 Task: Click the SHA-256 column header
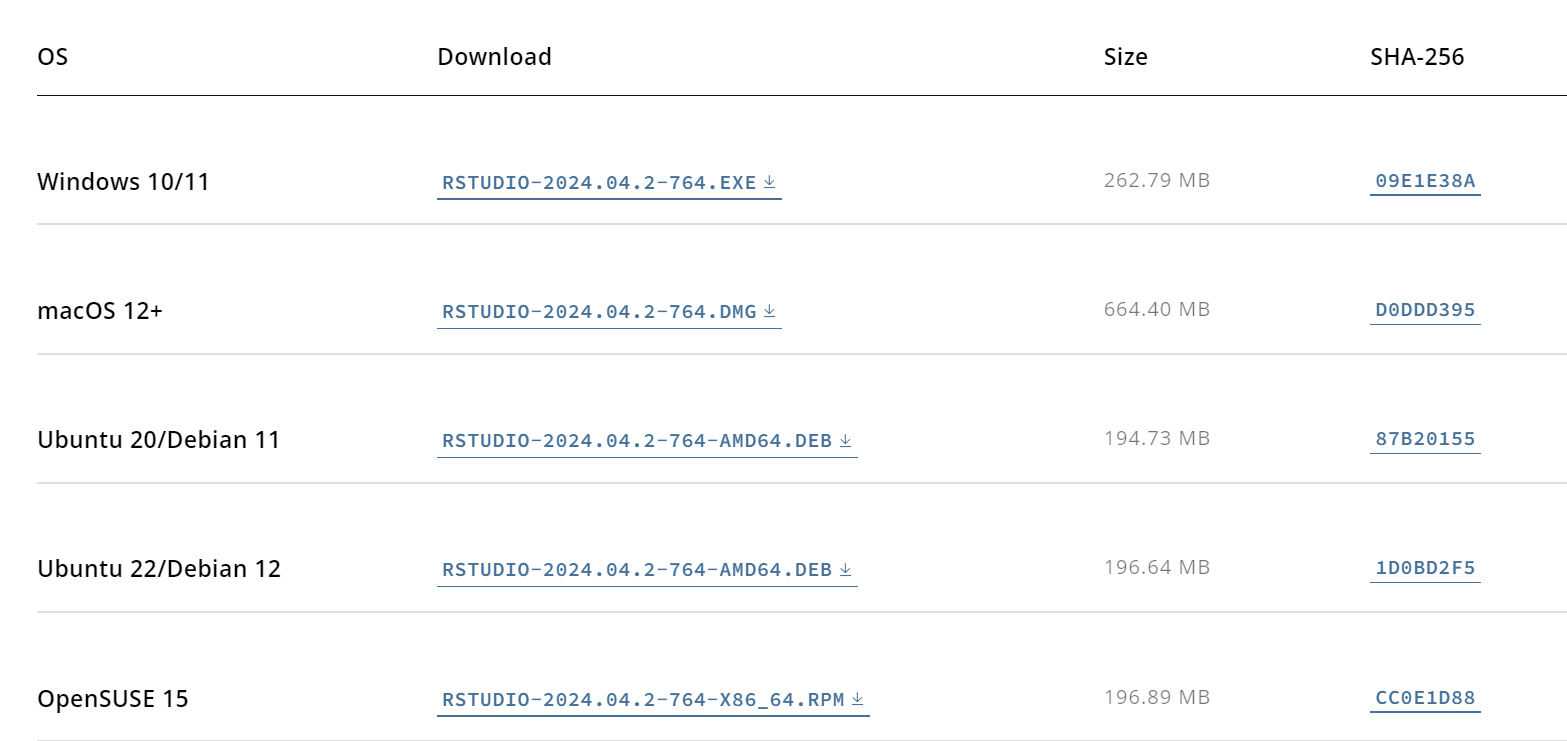1416,57
